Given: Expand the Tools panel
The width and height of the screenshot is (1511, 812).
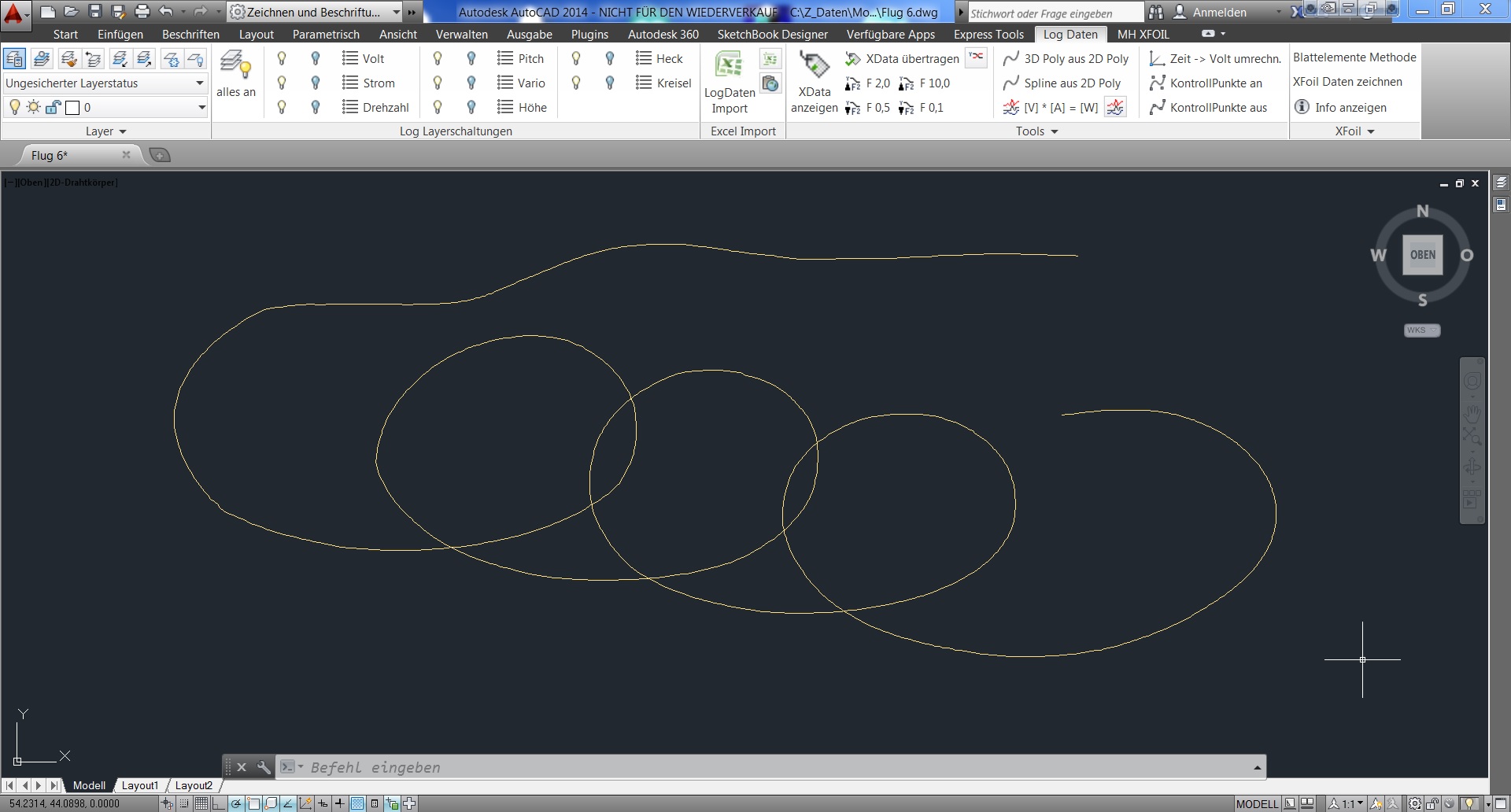Looking at the screenshot, I should pos(1036,131).
